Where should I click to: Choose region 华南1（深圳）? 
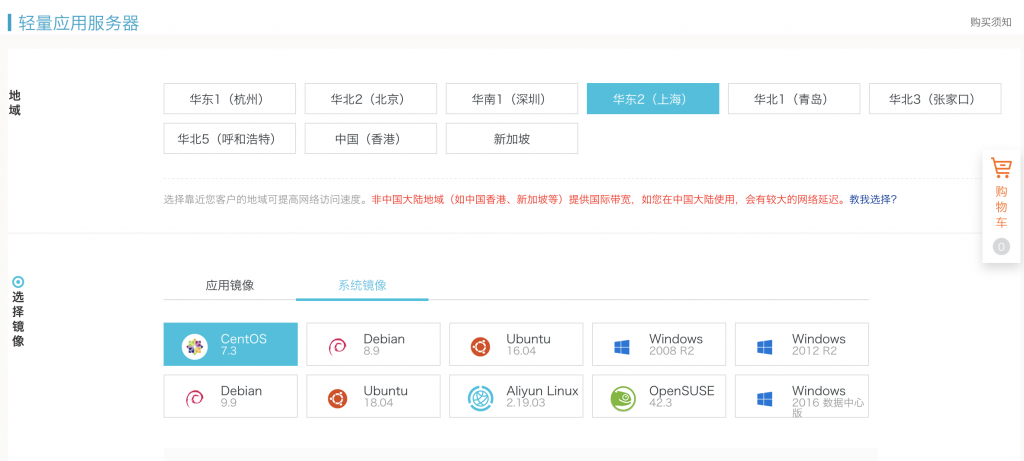(x=512, y=99)
